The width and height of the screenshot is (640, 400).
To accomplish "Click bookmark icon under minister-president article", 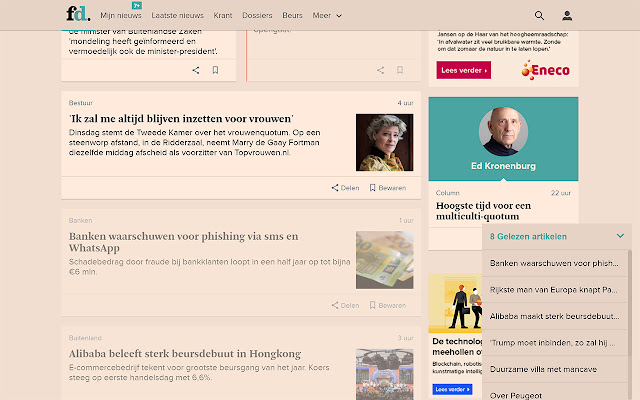I will [215, 70].
